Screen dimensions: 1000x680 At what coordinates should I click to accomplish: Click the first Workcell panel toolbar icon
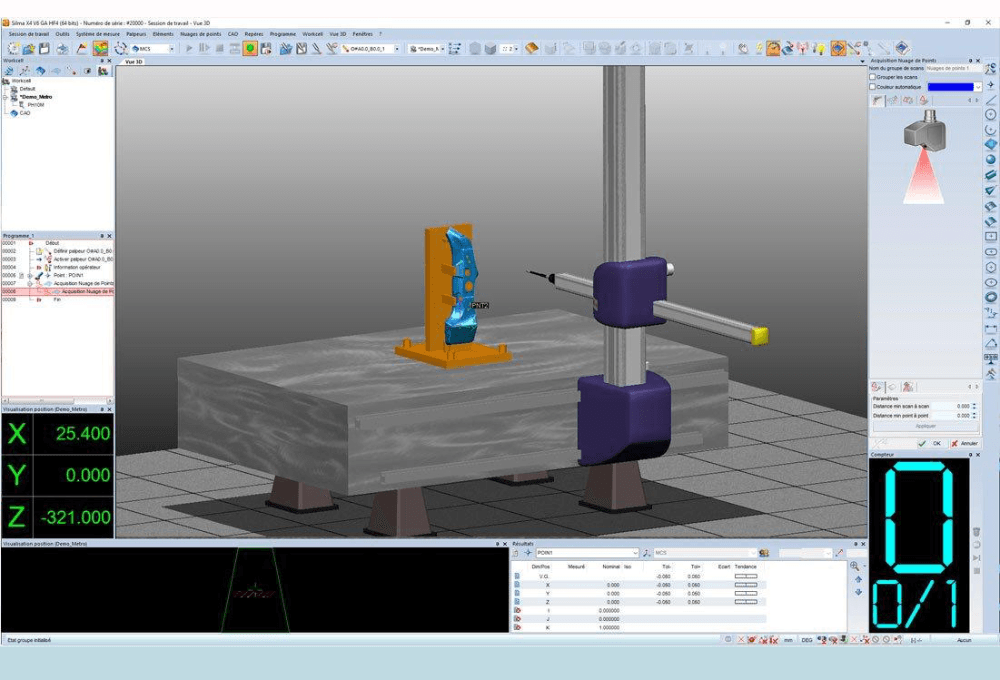click(9, 71)
